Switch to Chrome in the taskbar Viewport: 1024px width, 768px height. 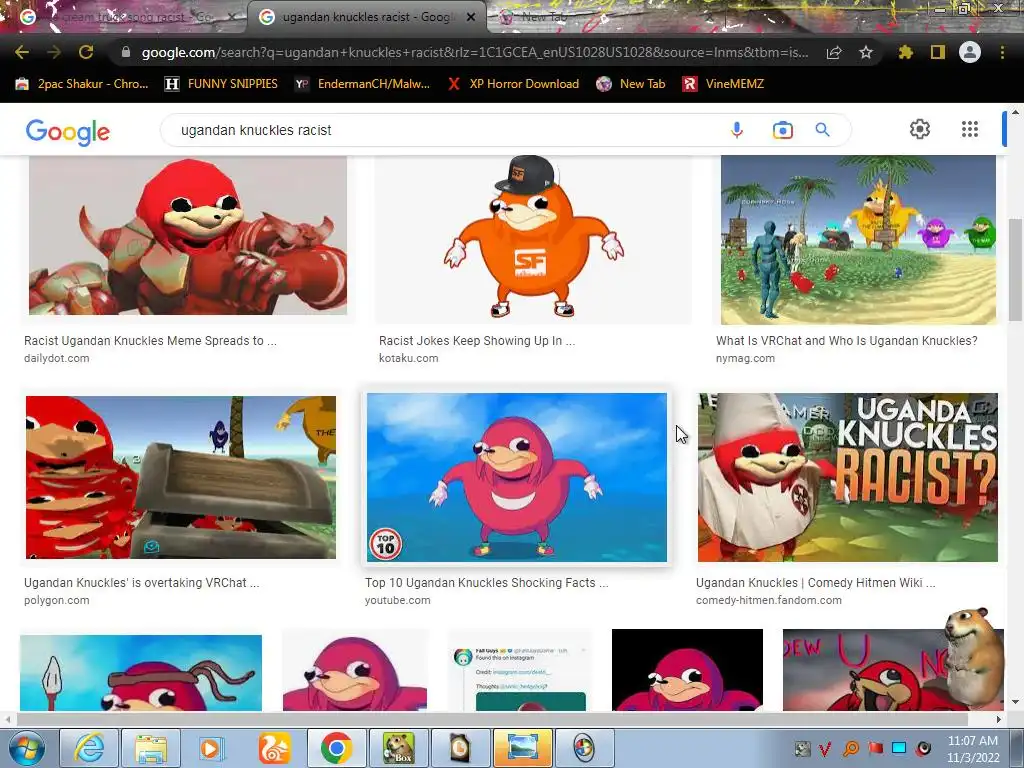click(336, 748)
